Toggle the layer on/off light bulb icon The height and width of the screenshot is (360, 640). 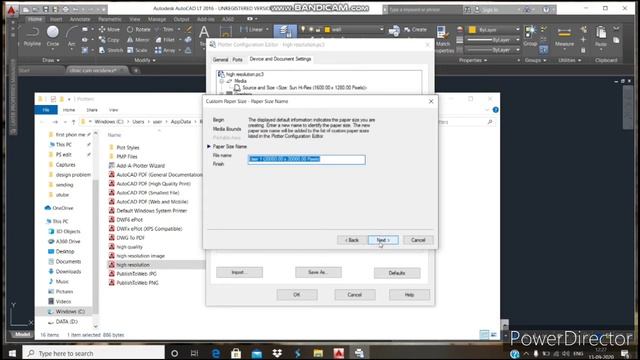click(x=303, y=29)
